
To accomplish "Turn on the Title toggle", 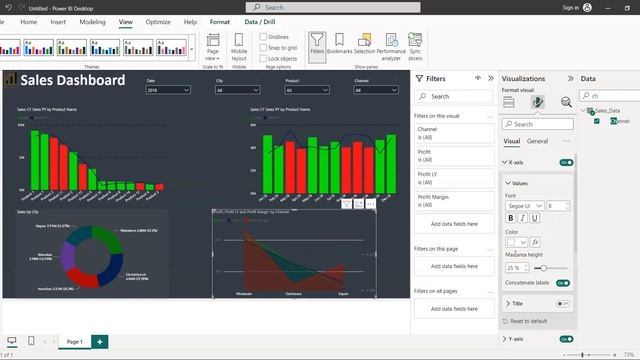I will tap(563, 304).
